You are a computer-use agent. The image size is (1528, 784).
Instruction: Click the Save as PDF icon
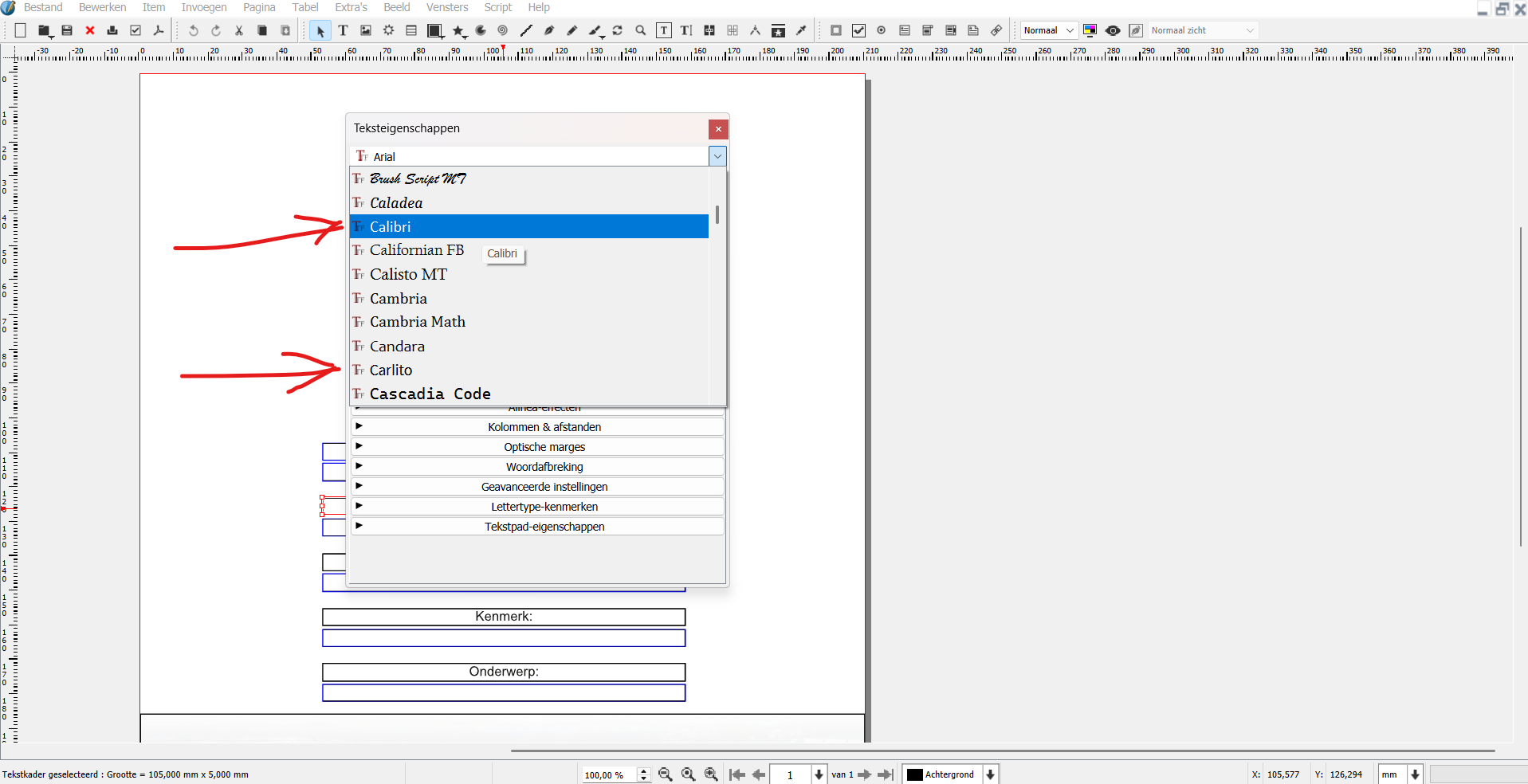point(159,30)
